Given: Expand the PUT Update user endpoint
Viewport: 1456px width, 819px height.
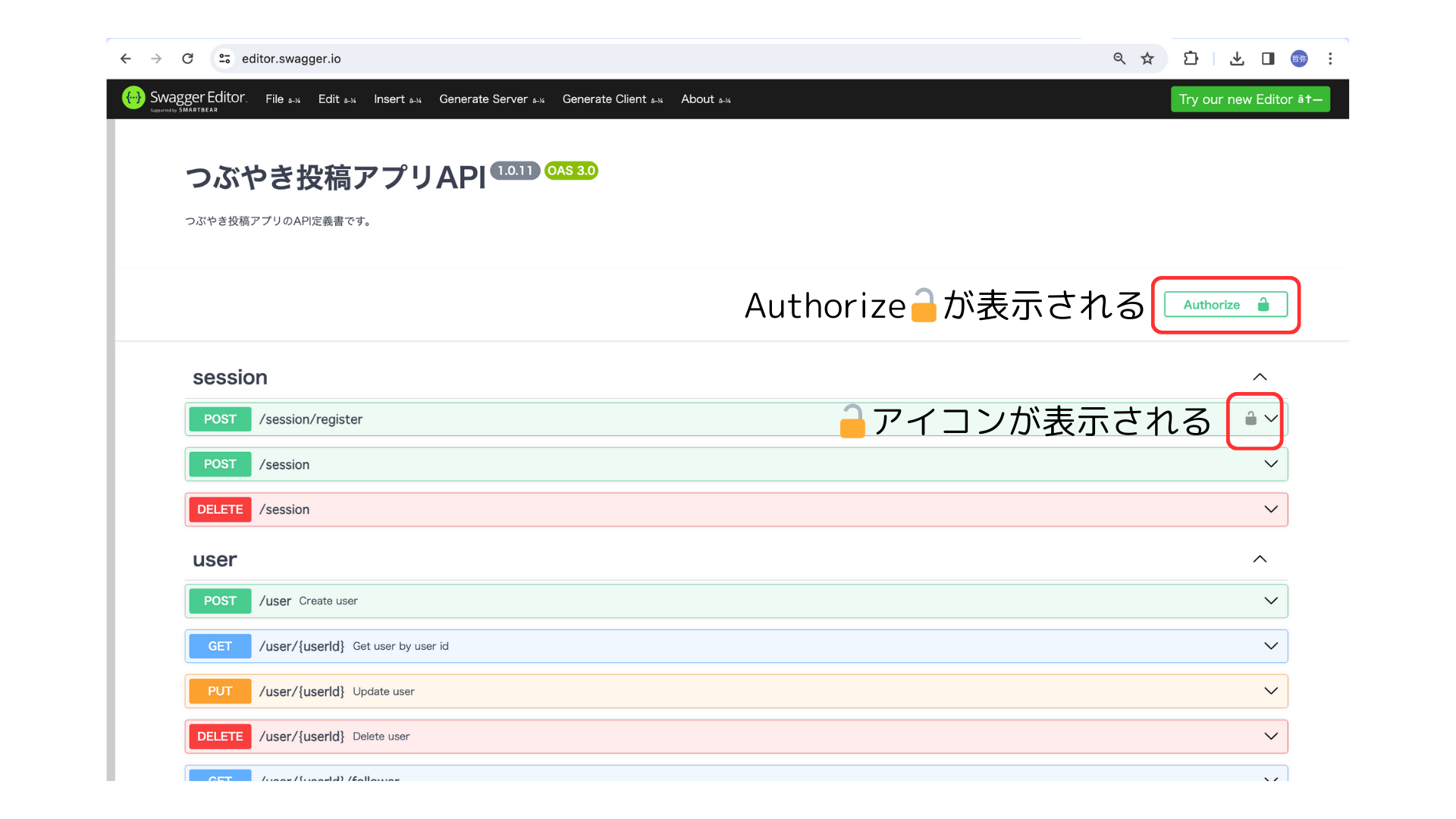Looking at the screenshot, I should click(x=1270, y=691).
